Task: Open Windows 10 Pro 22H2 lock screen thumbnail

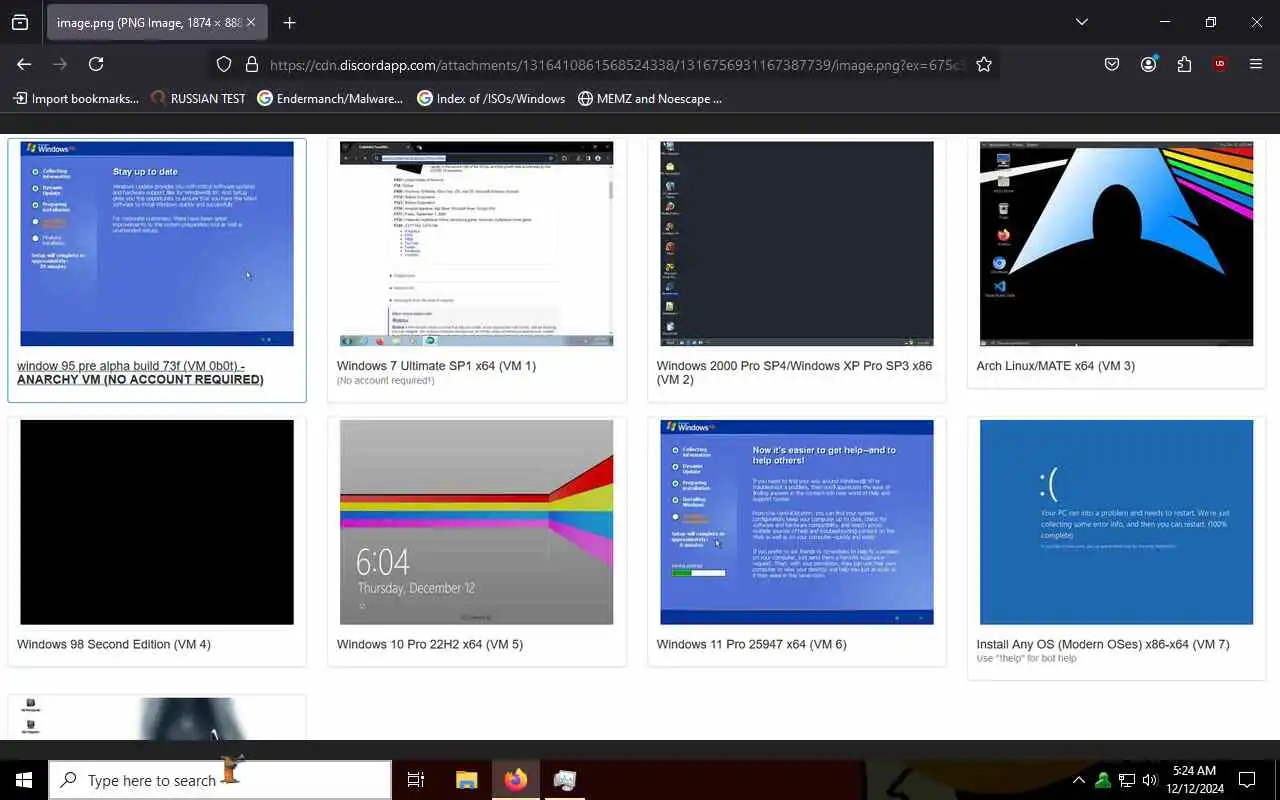Action: [476, 522]
